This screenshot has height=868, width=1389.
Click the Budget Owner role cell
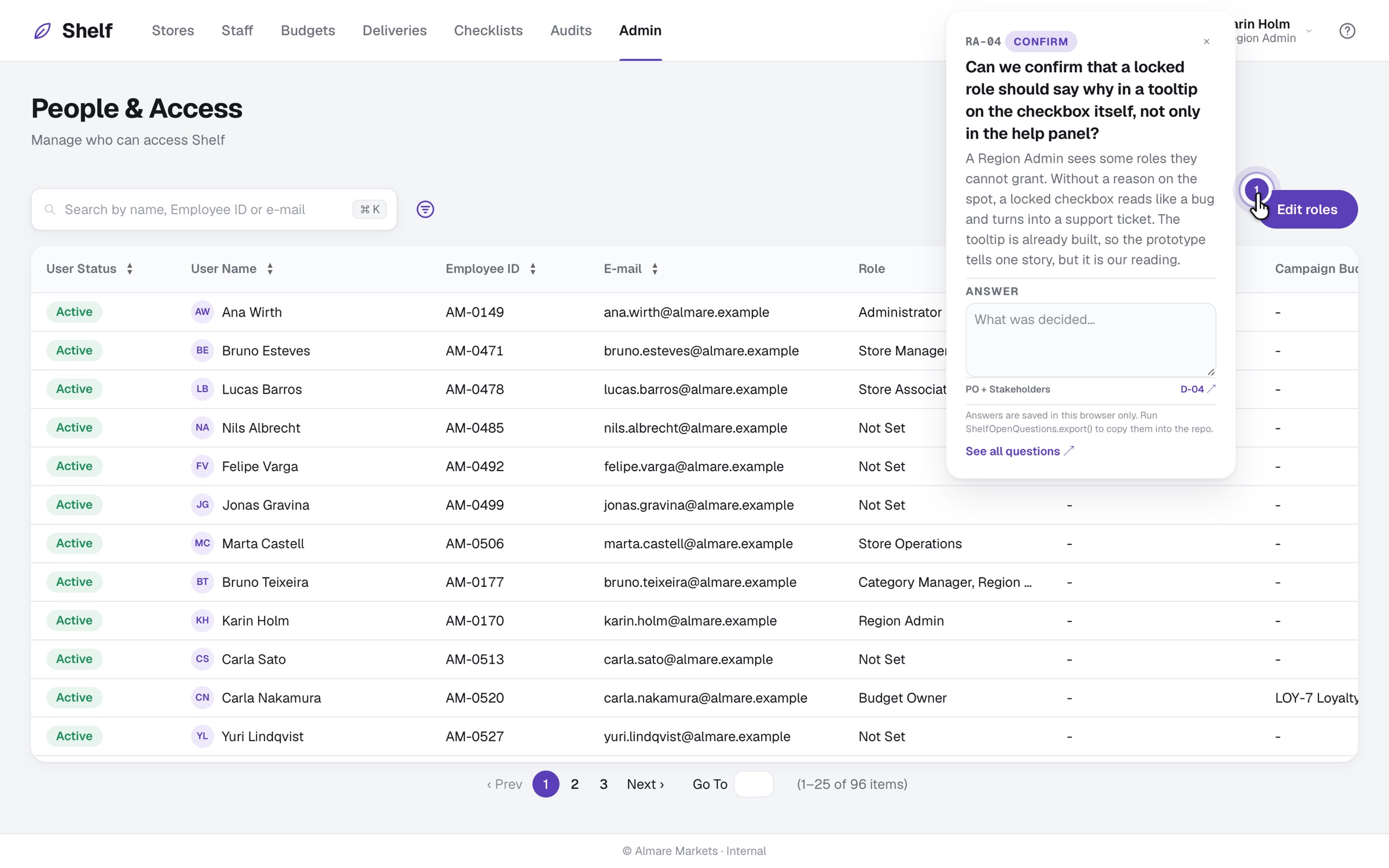tap(902, 698)
